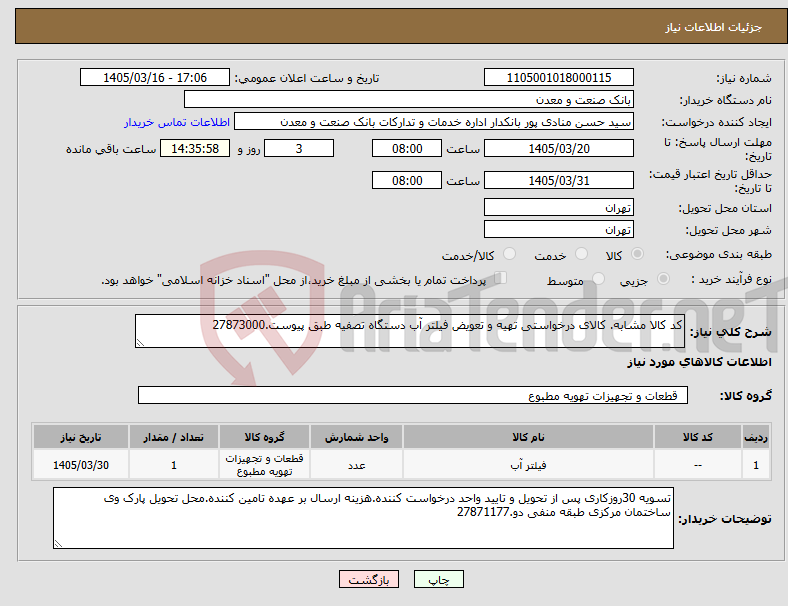788x606 pixels.
Task: Click the عدد unit cell
Action: (x=356, y=465)
